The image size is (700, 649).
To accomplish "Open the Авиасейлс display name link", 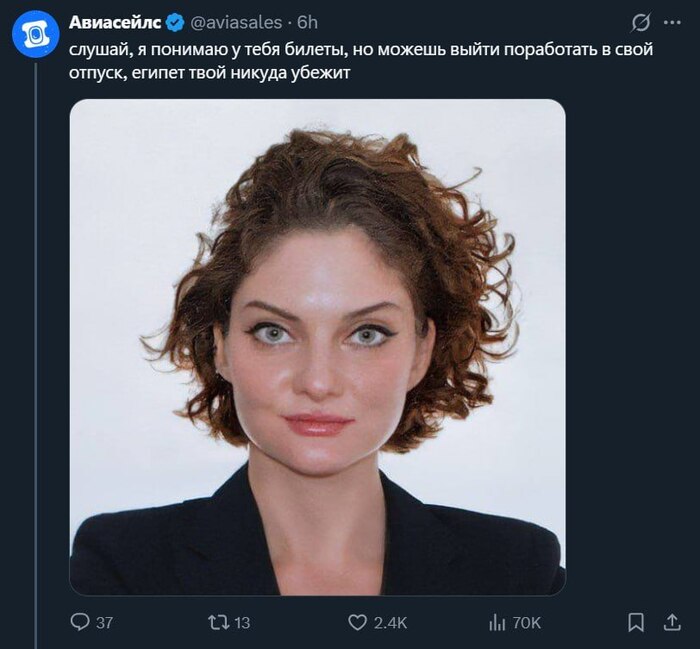I will [115, 22].
